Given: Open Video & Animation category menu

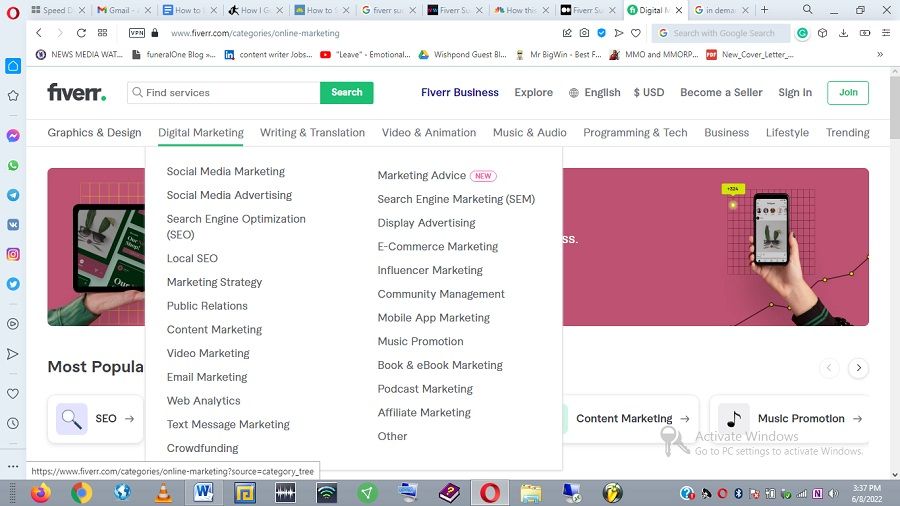Looking at the screenshot, I should tap(429, 133).
